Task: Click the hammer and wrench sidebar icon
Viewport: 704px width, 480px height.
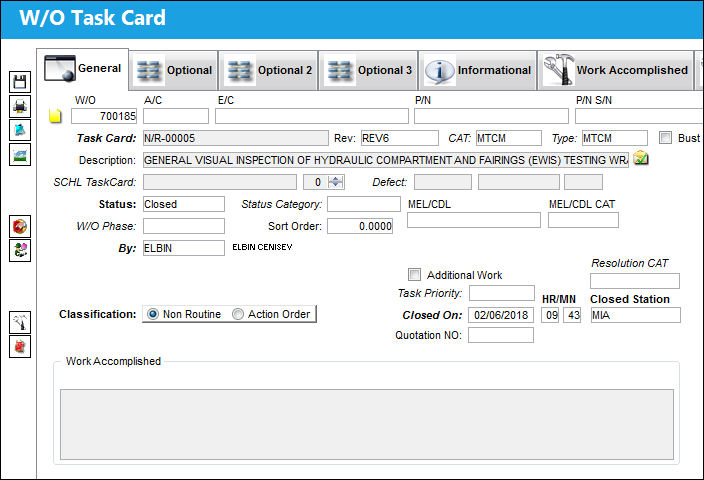Action: click(x=20, y=322)
